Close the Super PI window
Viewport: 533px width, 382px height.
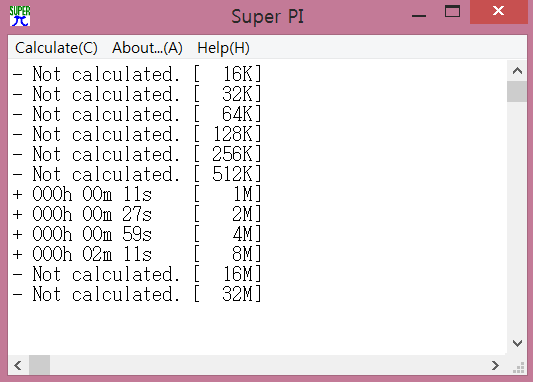tap(499, 12)
